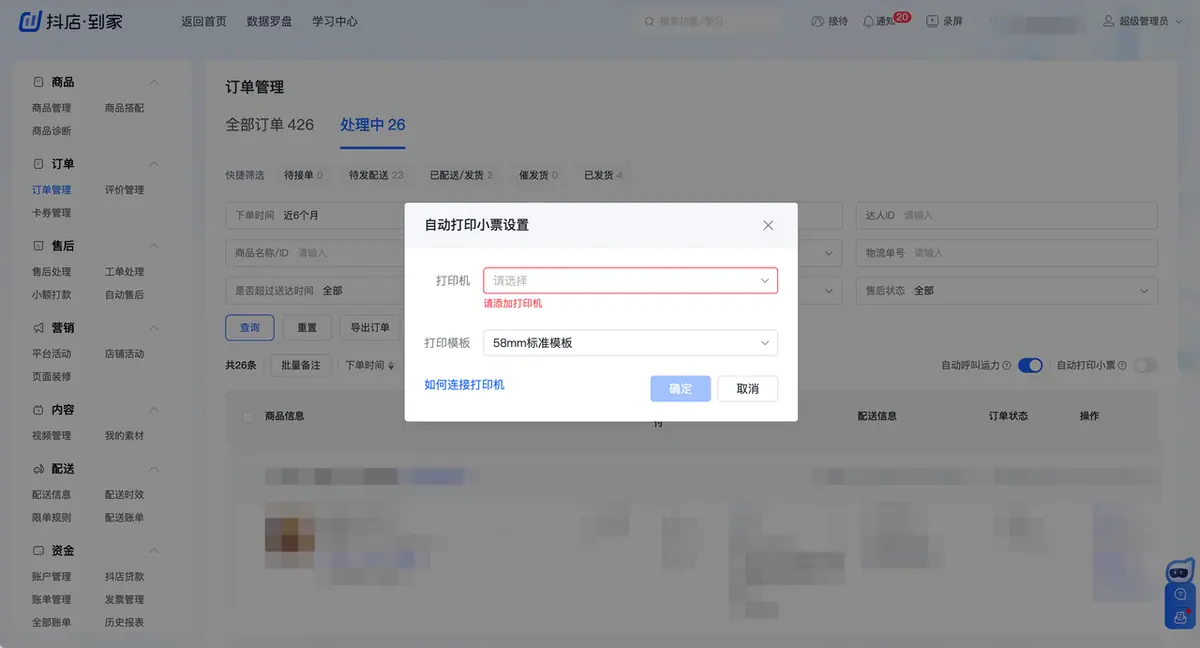Viewport: 1200px width, 648px height.
Task: Open 视频管理 in the sidebar
Action: [52, 436]
